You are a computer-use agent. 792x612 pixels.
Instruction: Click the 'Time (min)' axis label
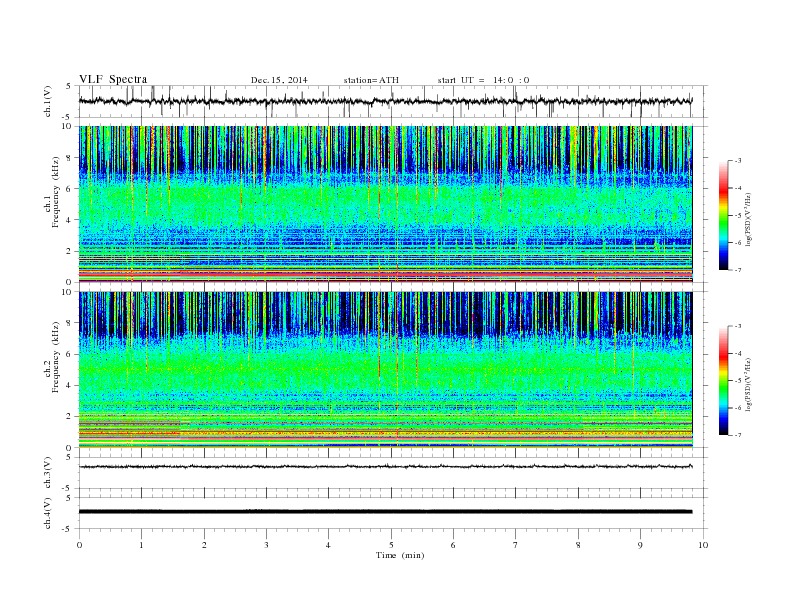(400, 555)
